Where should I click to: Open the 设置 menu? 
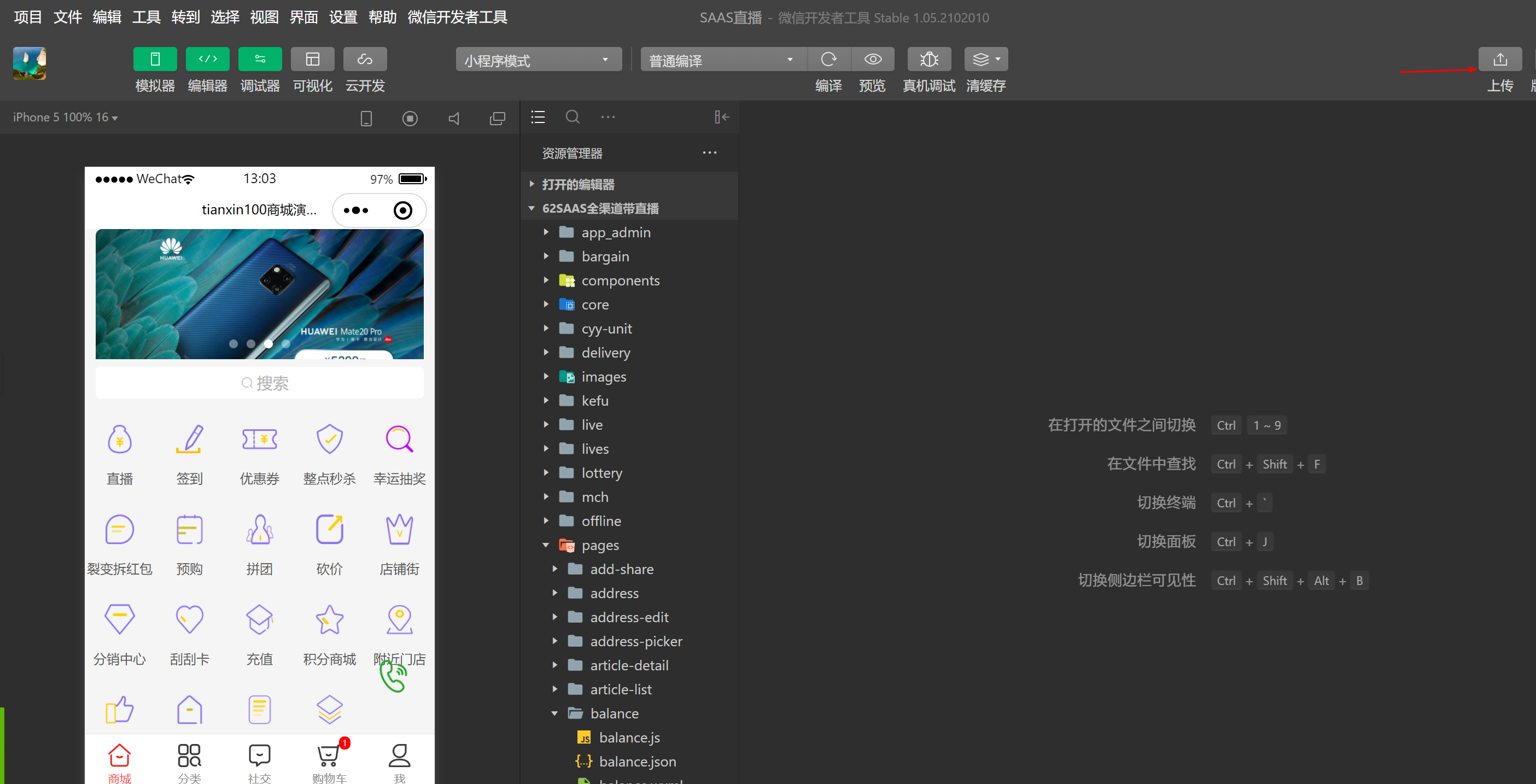343,17
